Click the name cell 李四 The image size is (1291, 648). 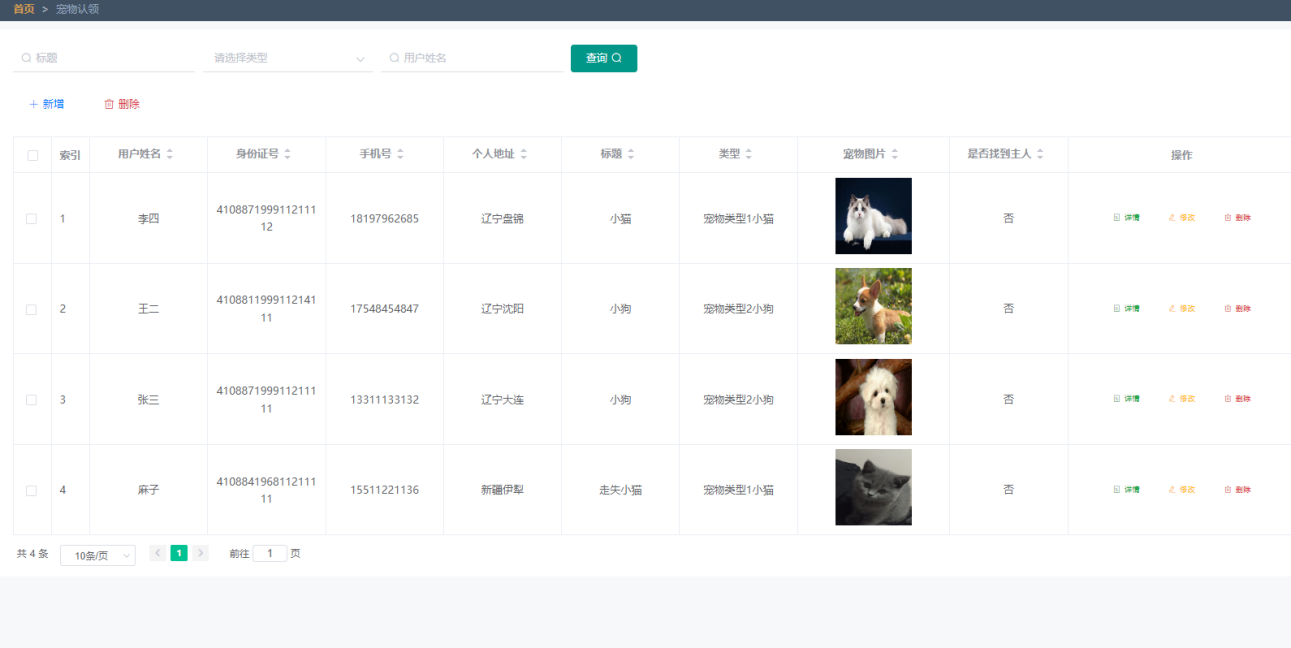point(148,218)
